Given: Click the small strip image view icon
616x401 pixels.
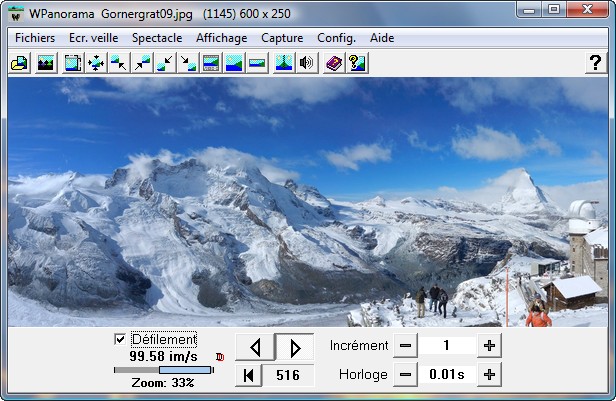Looking at the screenshot, I should tap(257, 63).
